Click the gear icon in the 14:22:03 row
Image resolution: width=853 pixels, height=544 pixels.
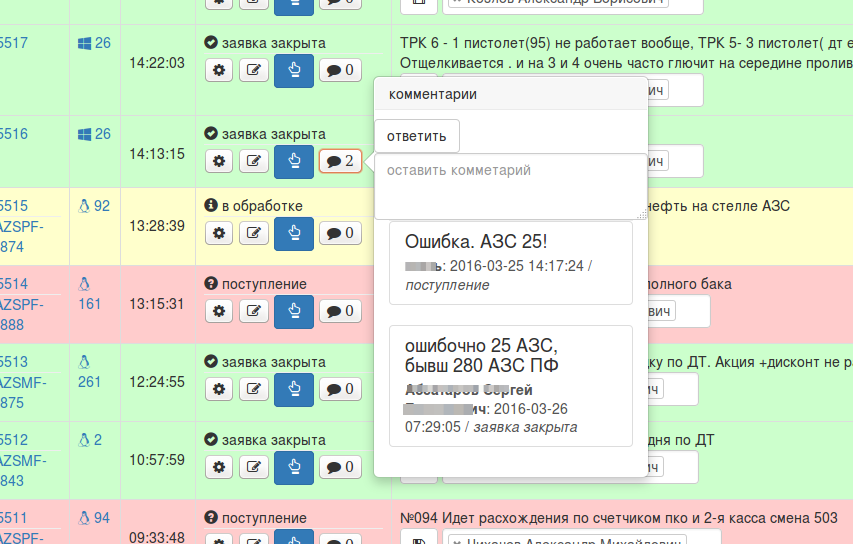(x=221, y=70)
